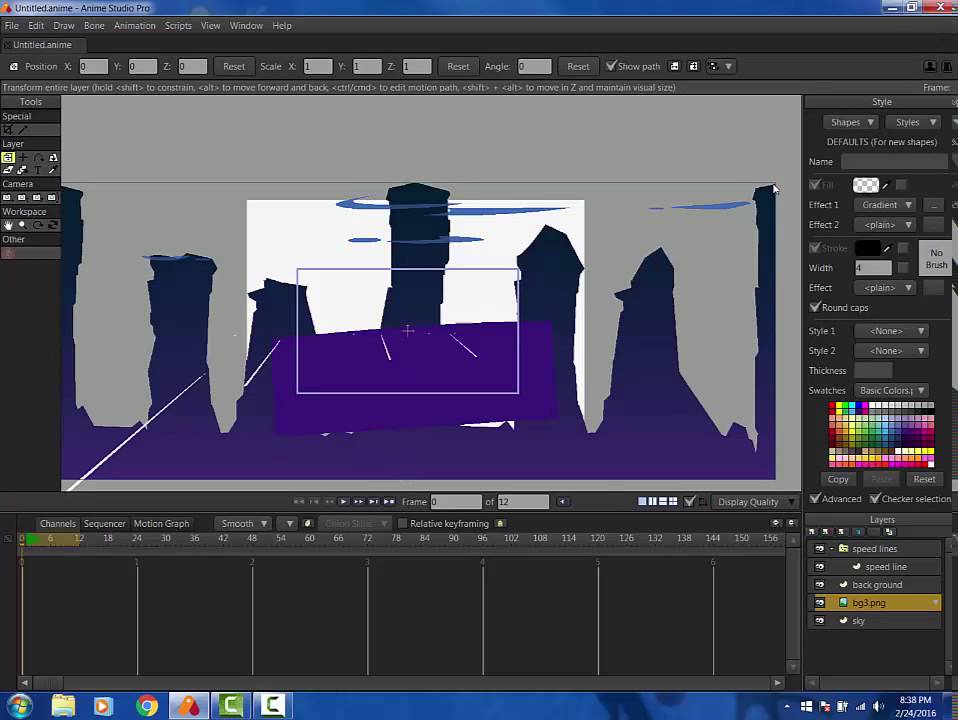
Task: Open the File menu
Action: click(x=11, y=26)
